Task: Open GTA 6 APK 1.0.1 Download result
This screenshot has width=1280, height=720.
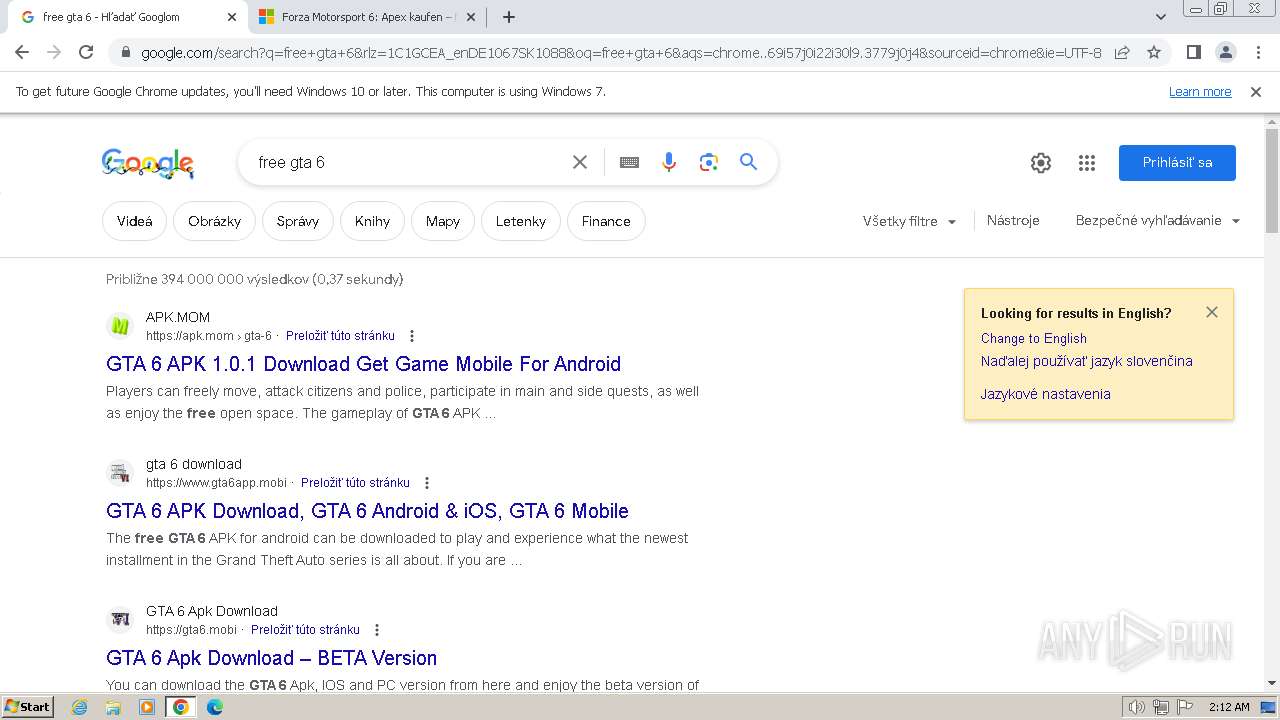Action: coord(364,364)
